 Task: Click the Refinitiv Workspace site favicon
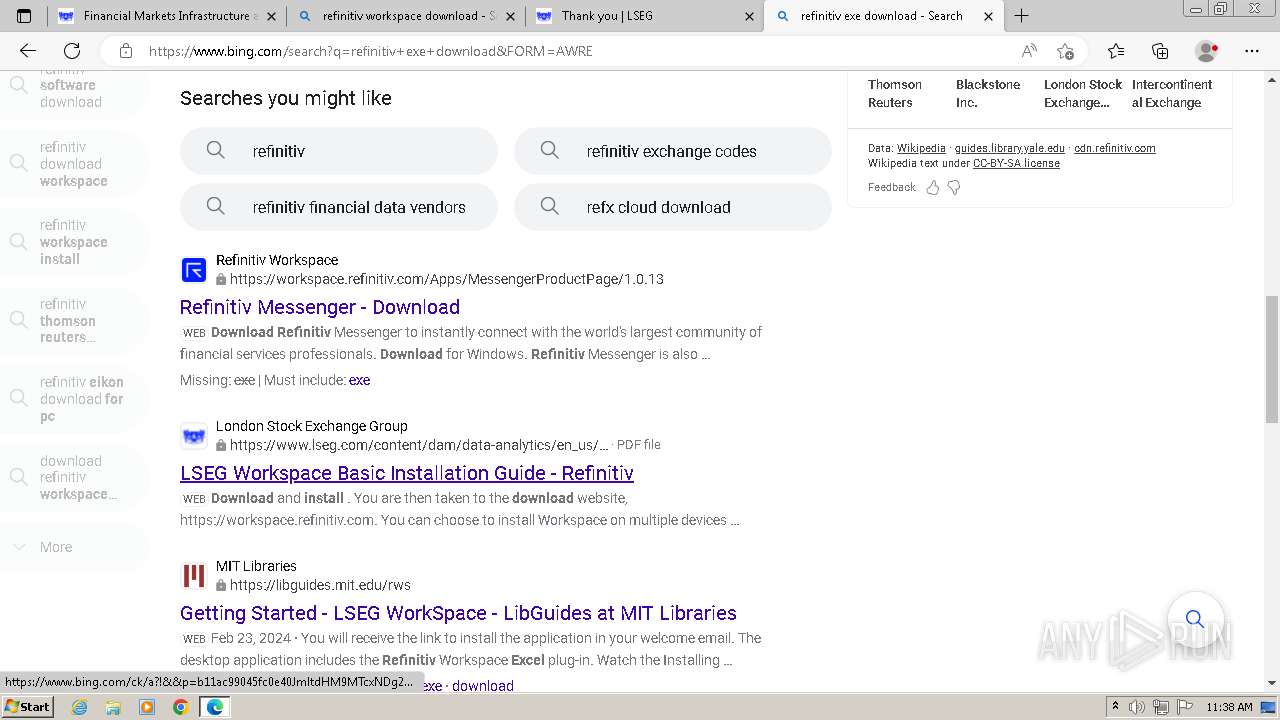[194, 270]
